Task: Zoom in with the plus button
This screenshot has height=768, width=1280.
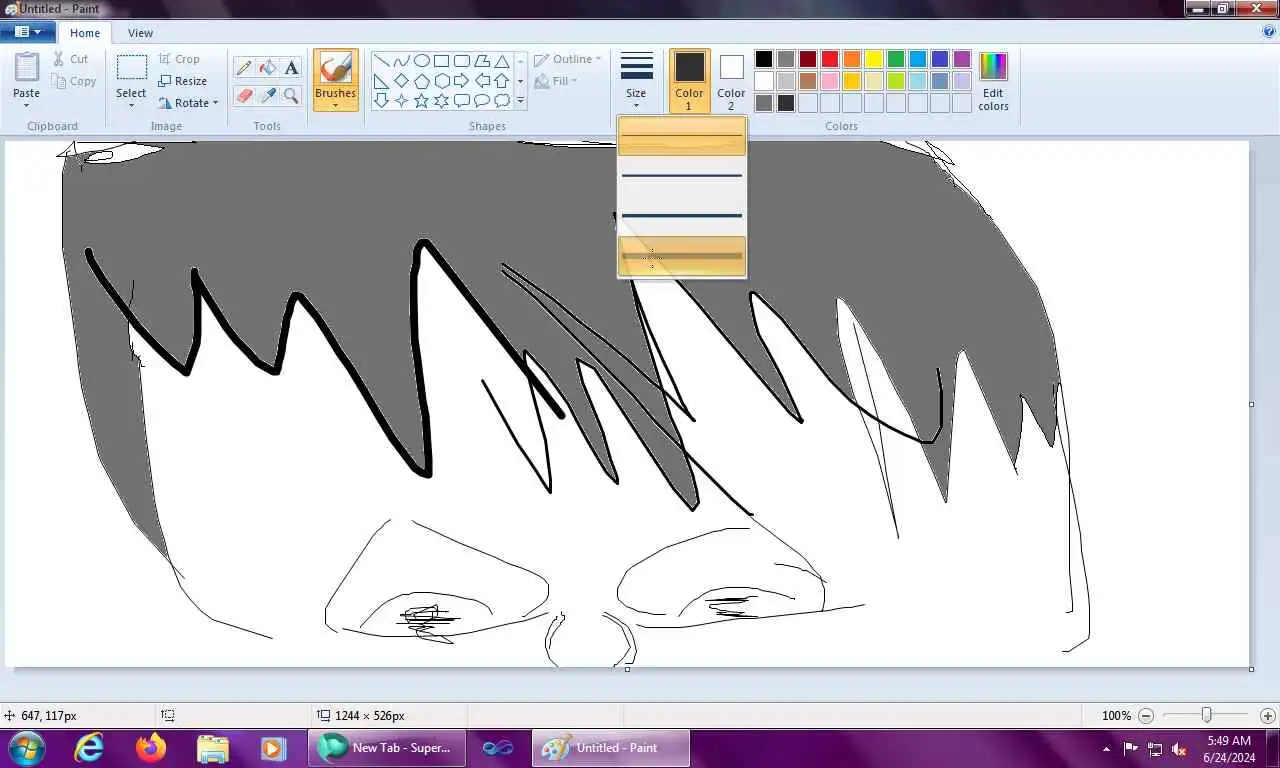Action: (x=1268, y=716)
